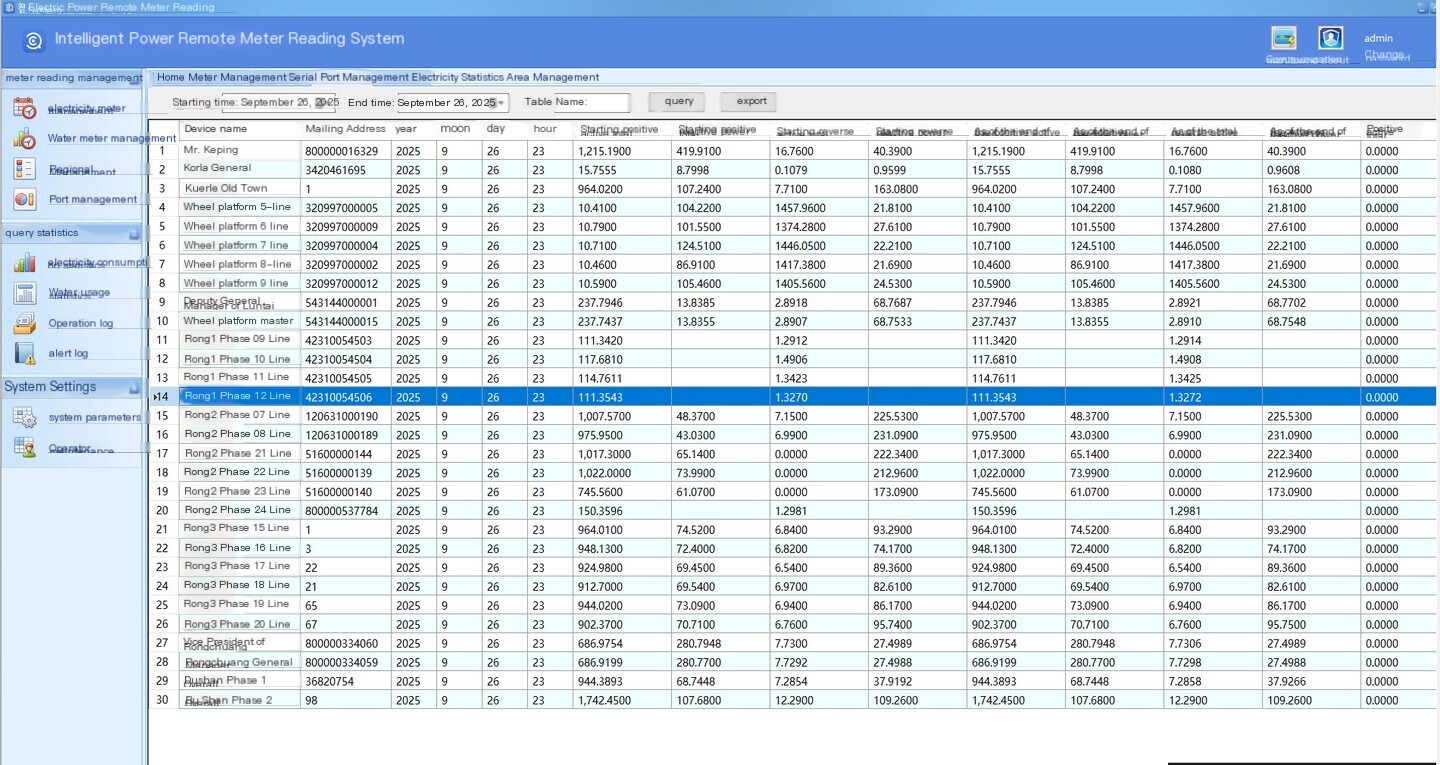The image size is (1440, 765).
Task: Click the Device name column header
Action: point(239,129)
